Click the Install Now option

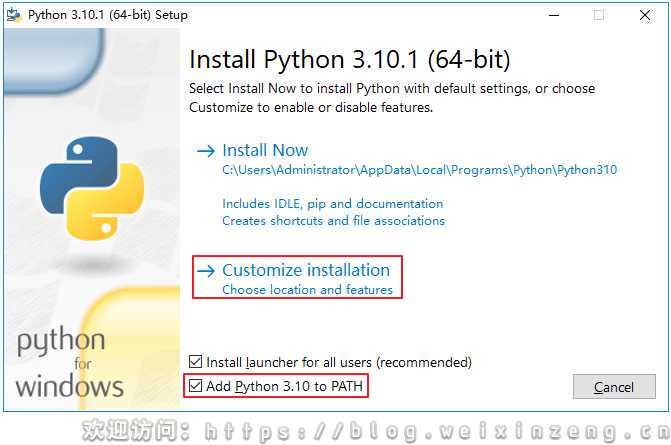pyautogui.click(x=265, y=151)
